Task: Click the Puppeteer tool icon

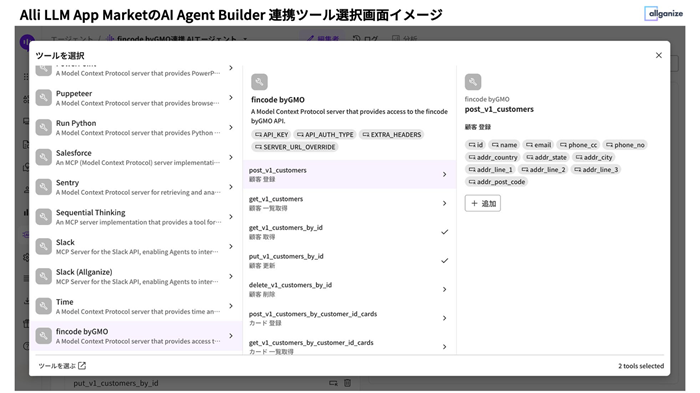Action: pos(44,98)
